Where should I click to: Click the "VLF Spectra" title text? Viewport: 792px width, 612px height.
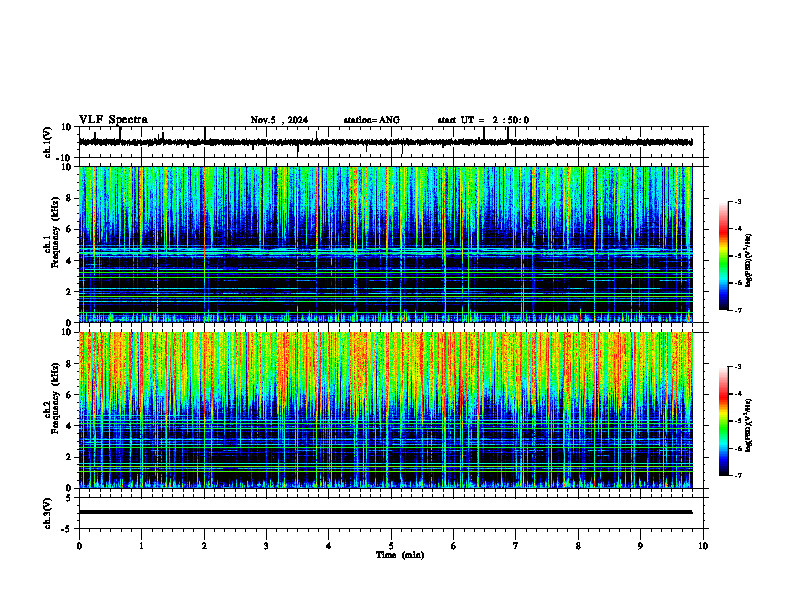coord(113,120)
